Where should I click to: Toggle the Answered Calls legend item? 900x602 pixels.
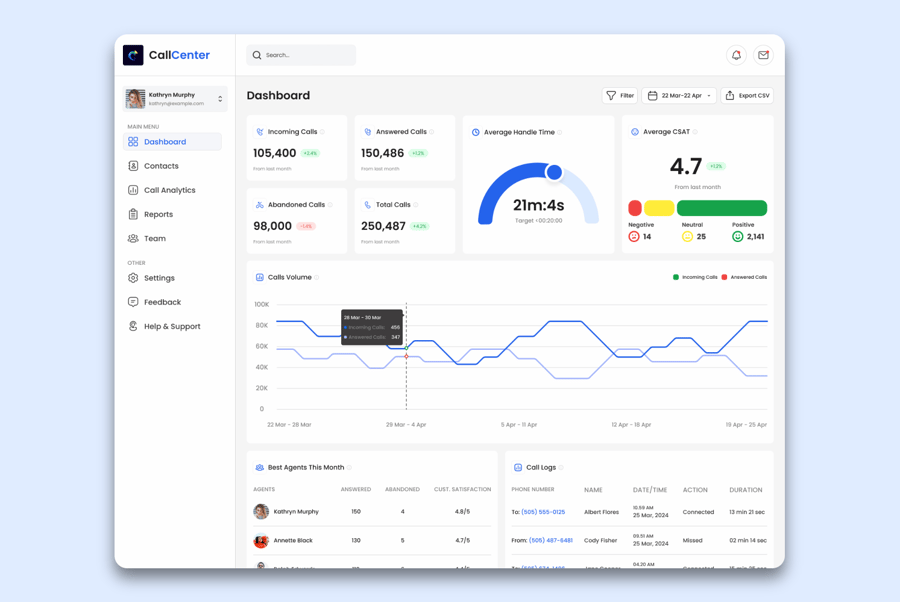tap(744, 277)
